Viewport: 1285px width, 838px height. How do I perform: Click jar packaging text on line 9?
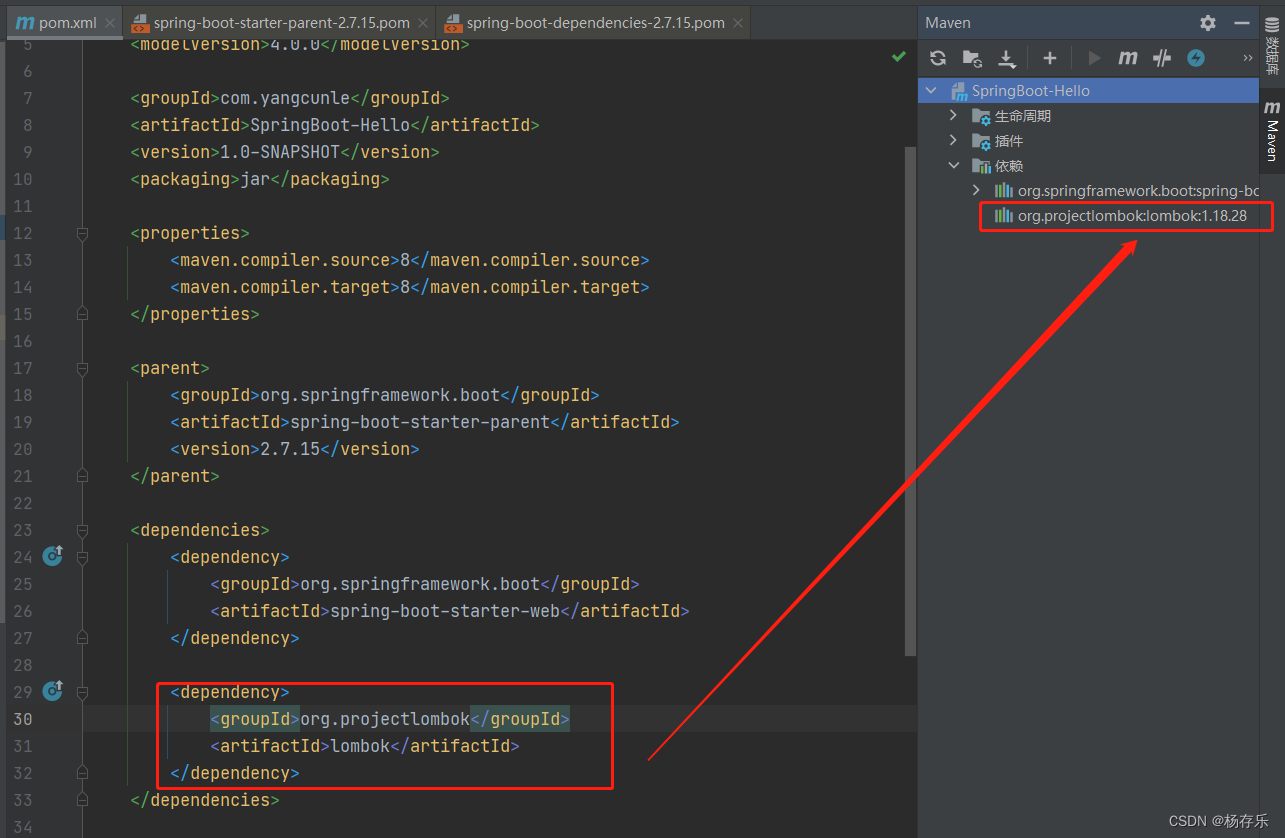click(x=255, y=179)
